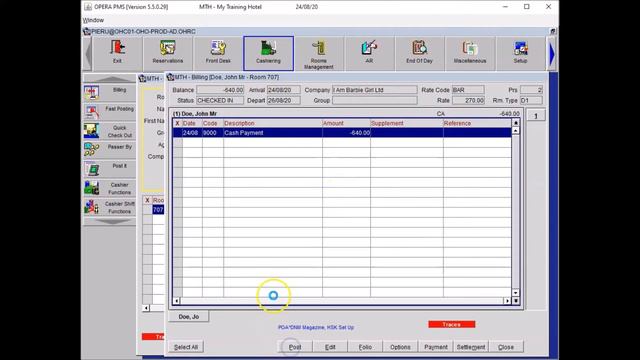Image resolution: width=640 pixels, height=360 pixels.
Task: Click the Rate field 270.00
Action: tap(468, 100)
